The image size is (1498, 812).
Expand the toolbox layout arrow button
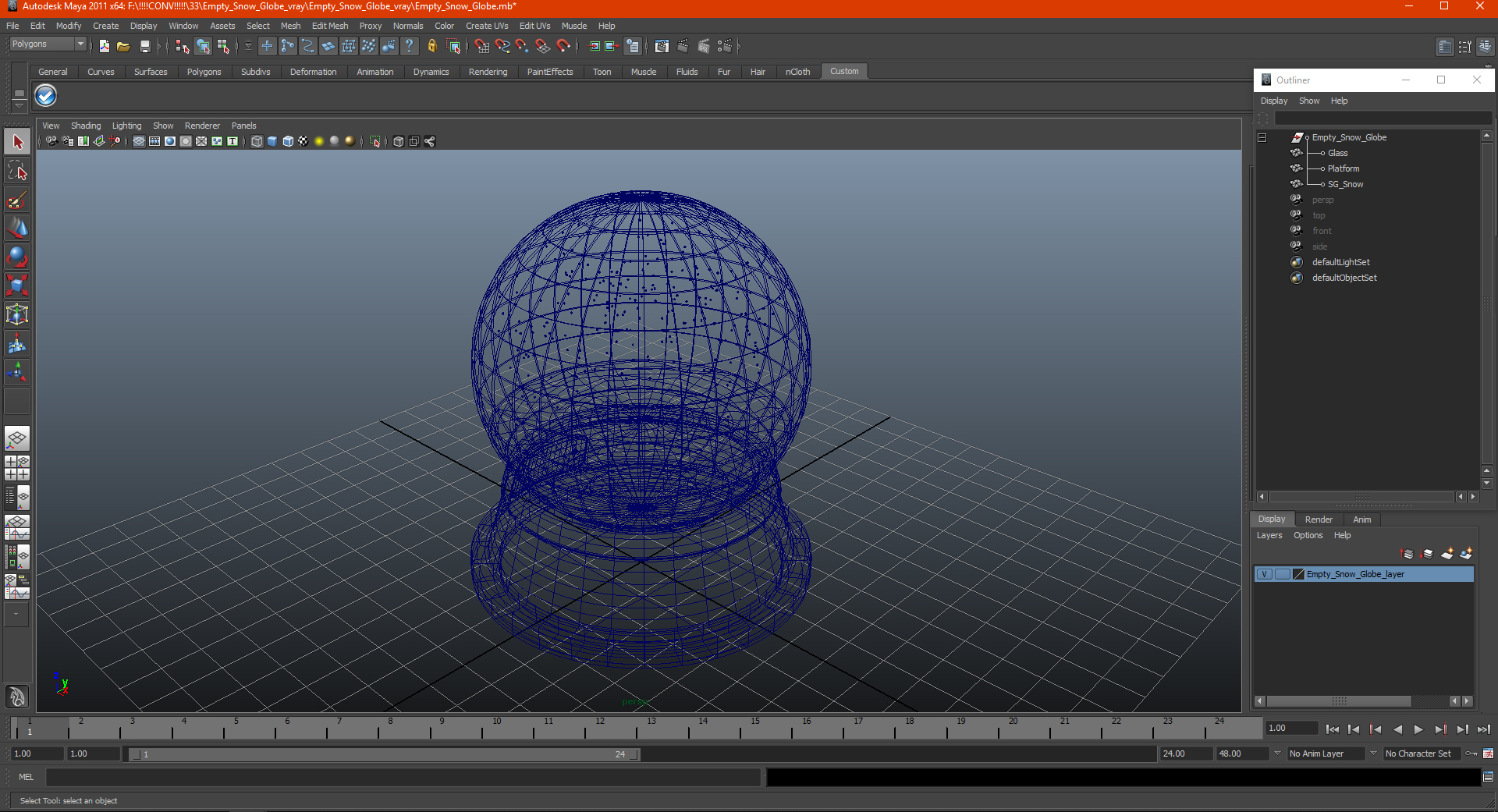(x=16, y=614)
